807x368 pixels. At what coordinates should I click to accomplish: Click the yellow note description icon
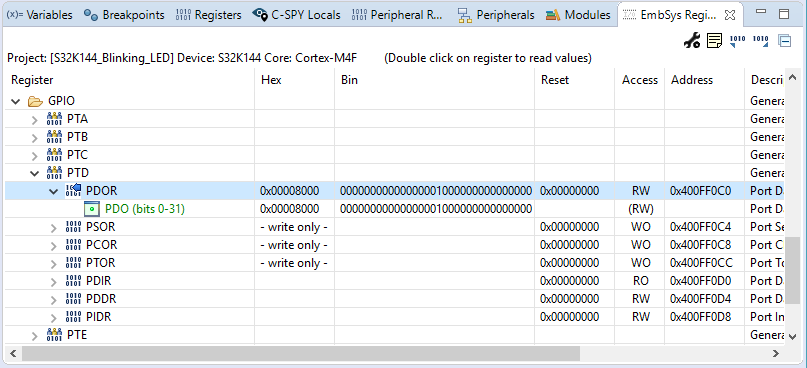click(x=714, y=41)
